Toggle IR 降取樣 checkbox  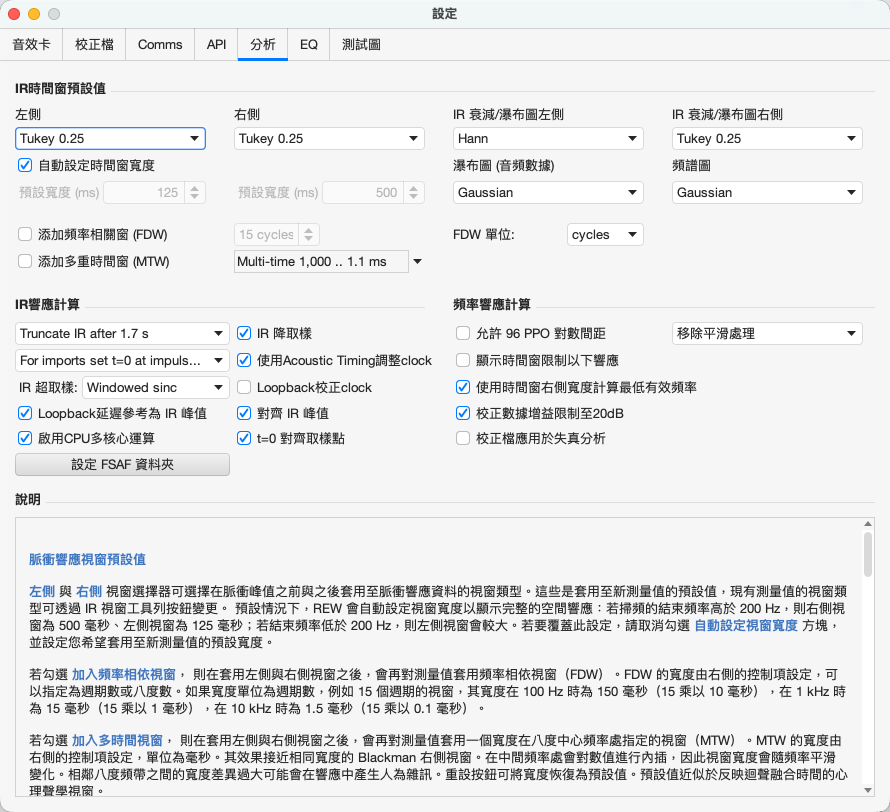tap(244, 333)
